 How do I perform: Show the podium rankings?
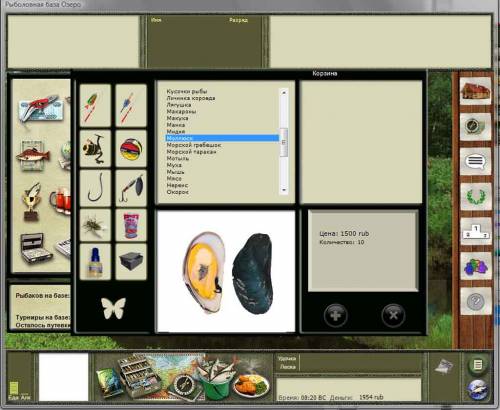click(476, 231)
